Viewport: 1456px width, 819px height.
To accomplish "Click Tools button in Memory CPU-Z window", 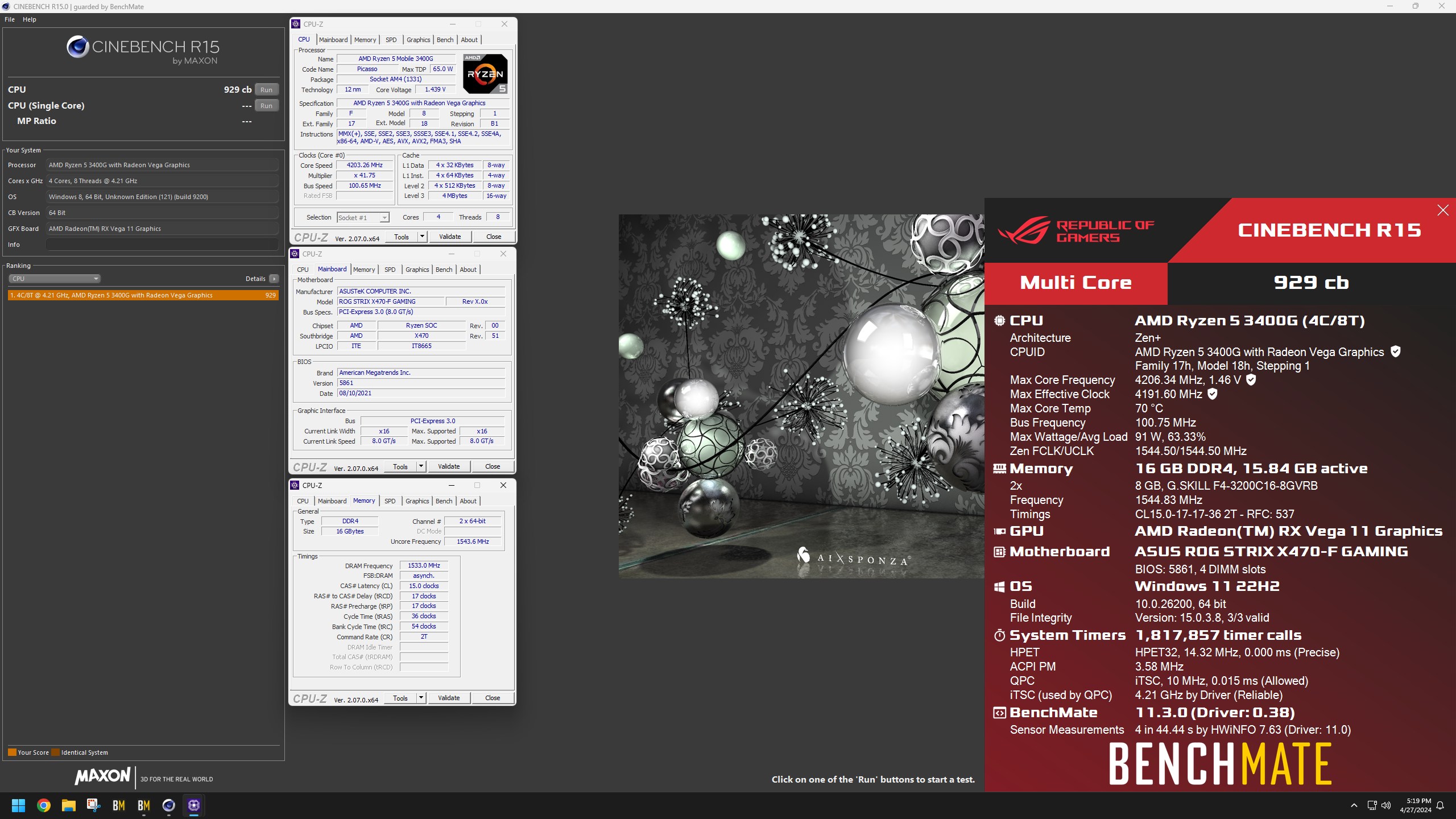I will coord(400,698).
